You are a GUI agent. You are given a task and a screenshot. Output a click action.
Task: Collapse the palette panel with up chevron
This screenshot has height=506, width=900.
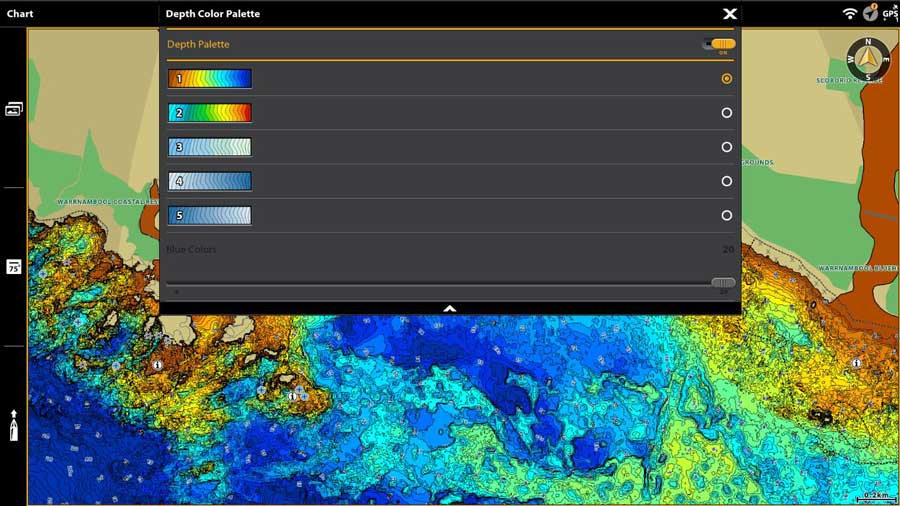point(450,308)
